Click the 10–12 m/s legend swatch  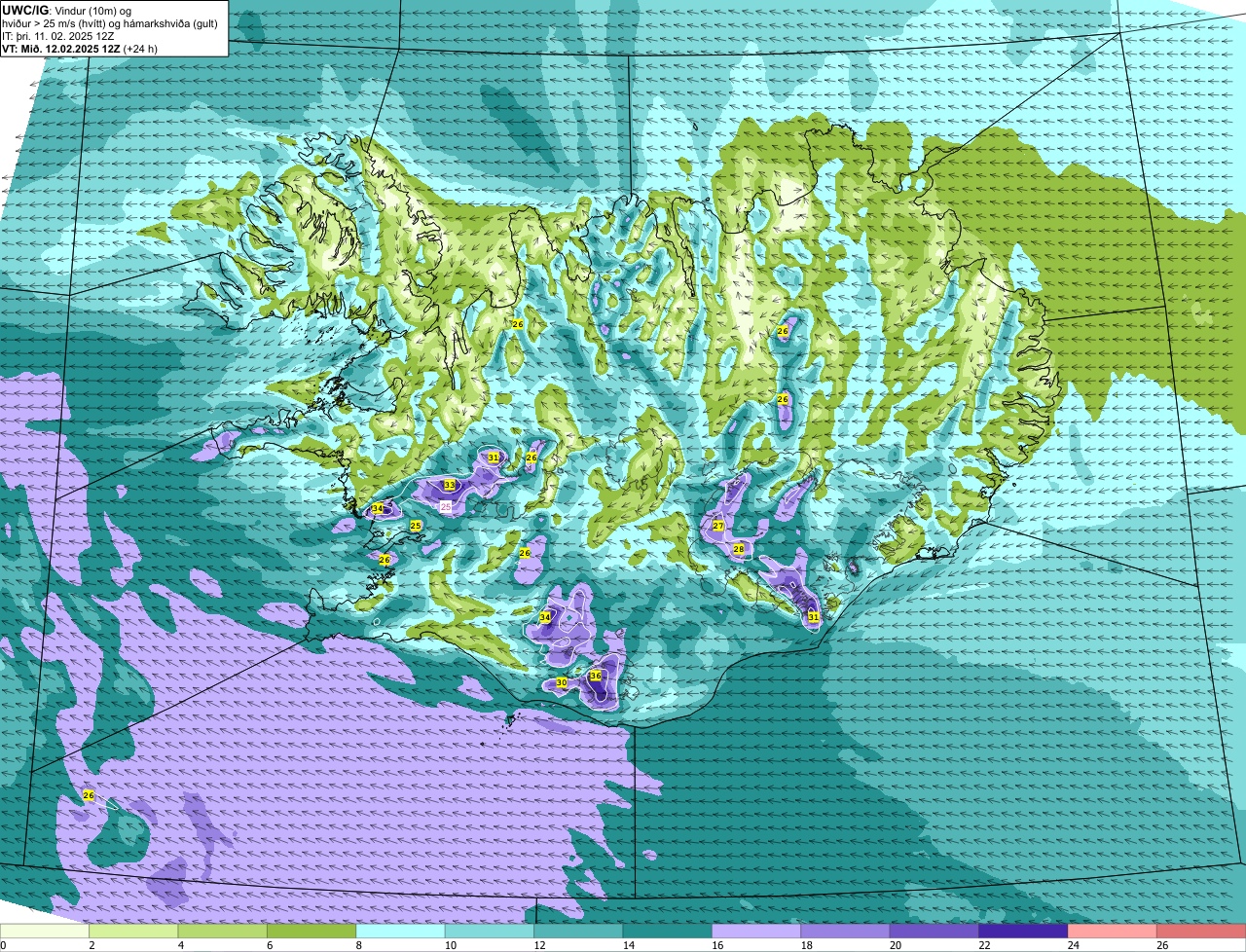click(x=490, y=932)
